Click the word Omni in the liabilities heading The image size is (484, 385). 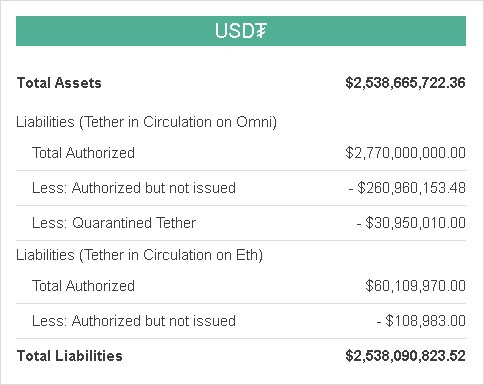pyautogui.click(x=254, y=122)
